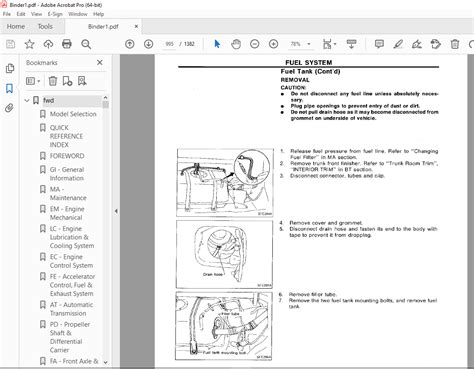The image size is (474, 369).
Task: Go to next page arrow
Action: pos(148,44)
